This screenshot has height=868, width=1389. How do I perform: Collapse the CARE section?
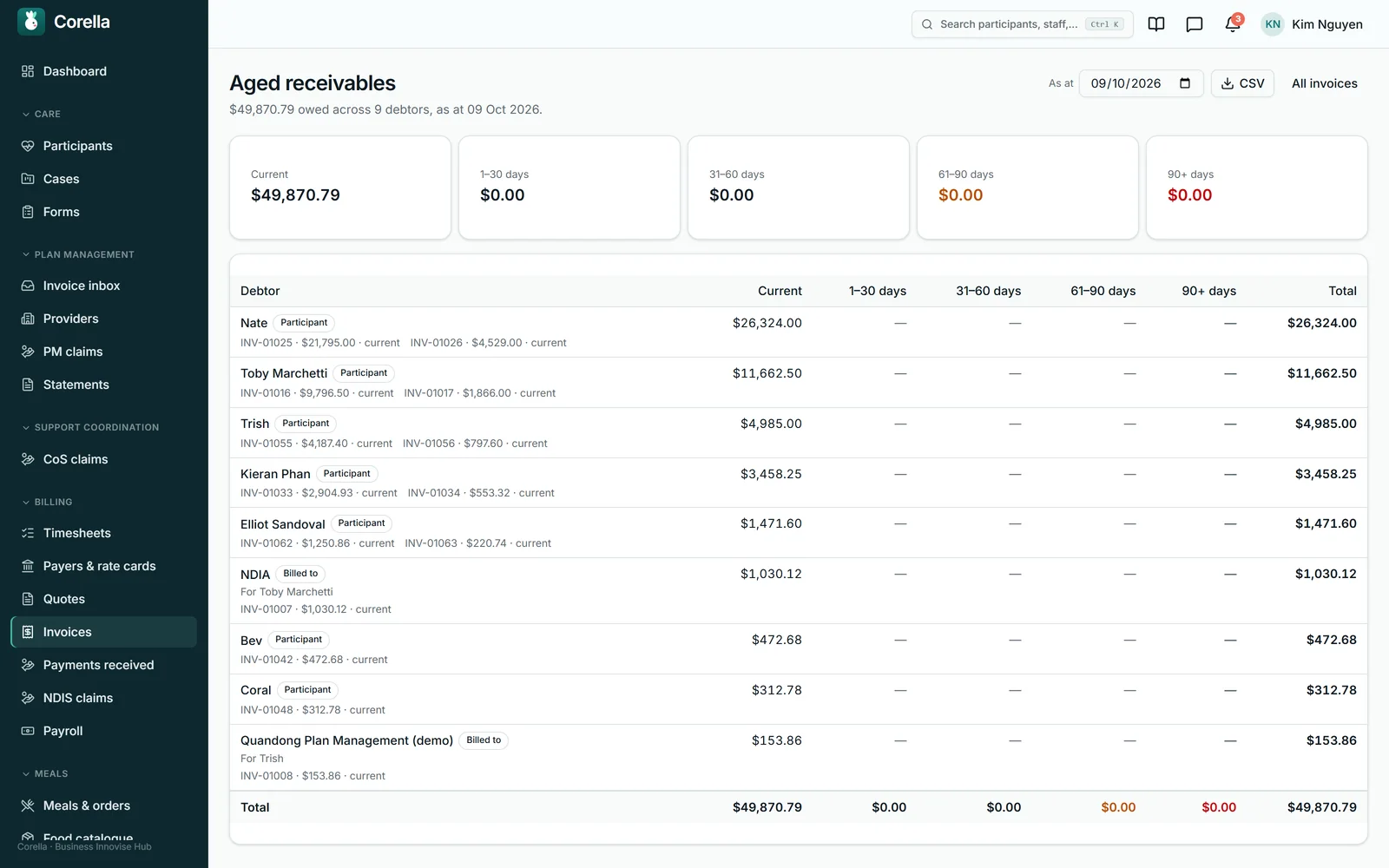[x=41, y=114]
